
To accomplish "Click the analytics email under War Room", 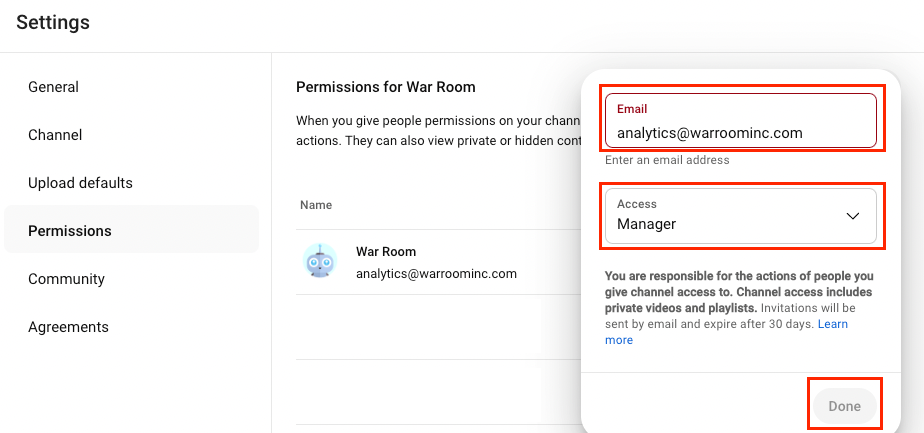I will [x=436, y=273].
